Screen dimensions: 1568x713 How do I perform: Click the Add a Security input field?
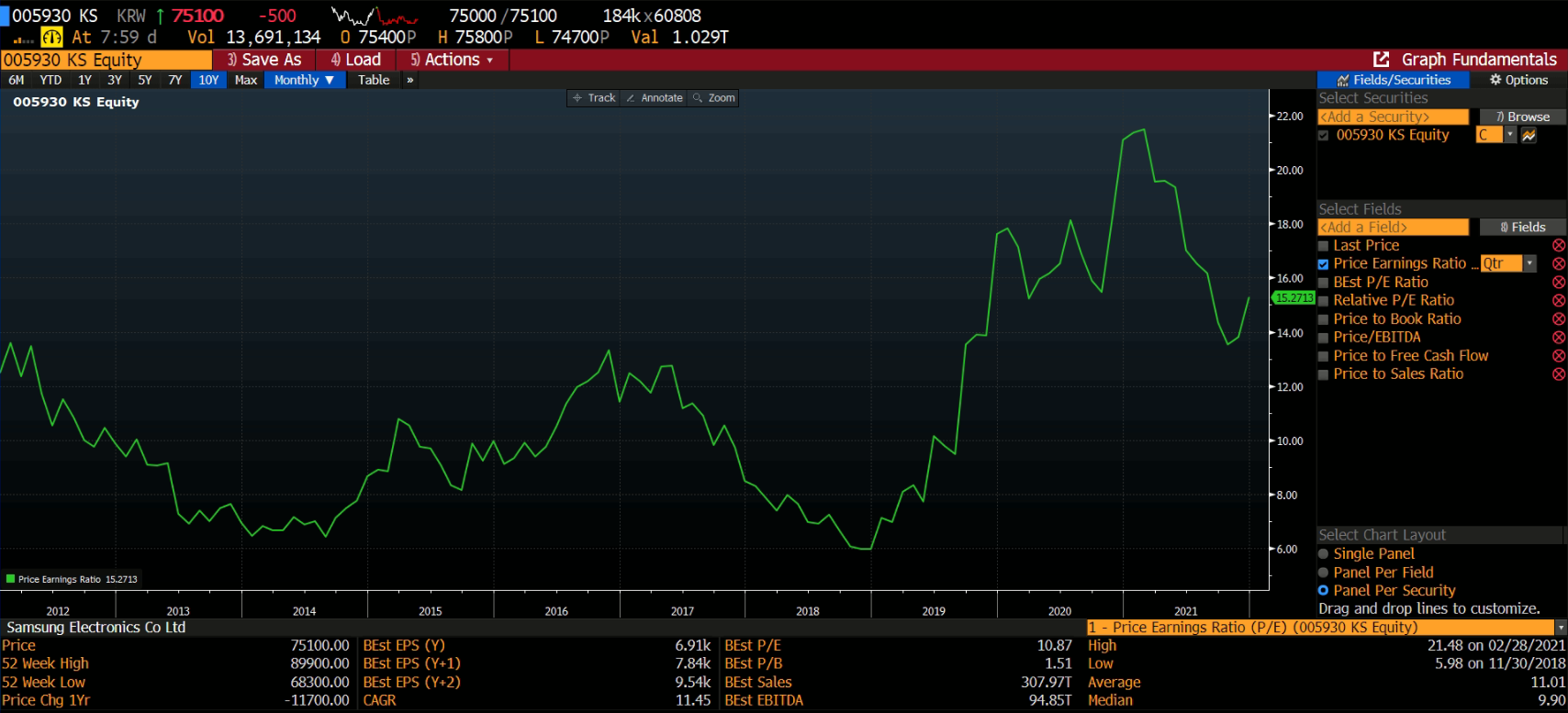pos(1393,117)
